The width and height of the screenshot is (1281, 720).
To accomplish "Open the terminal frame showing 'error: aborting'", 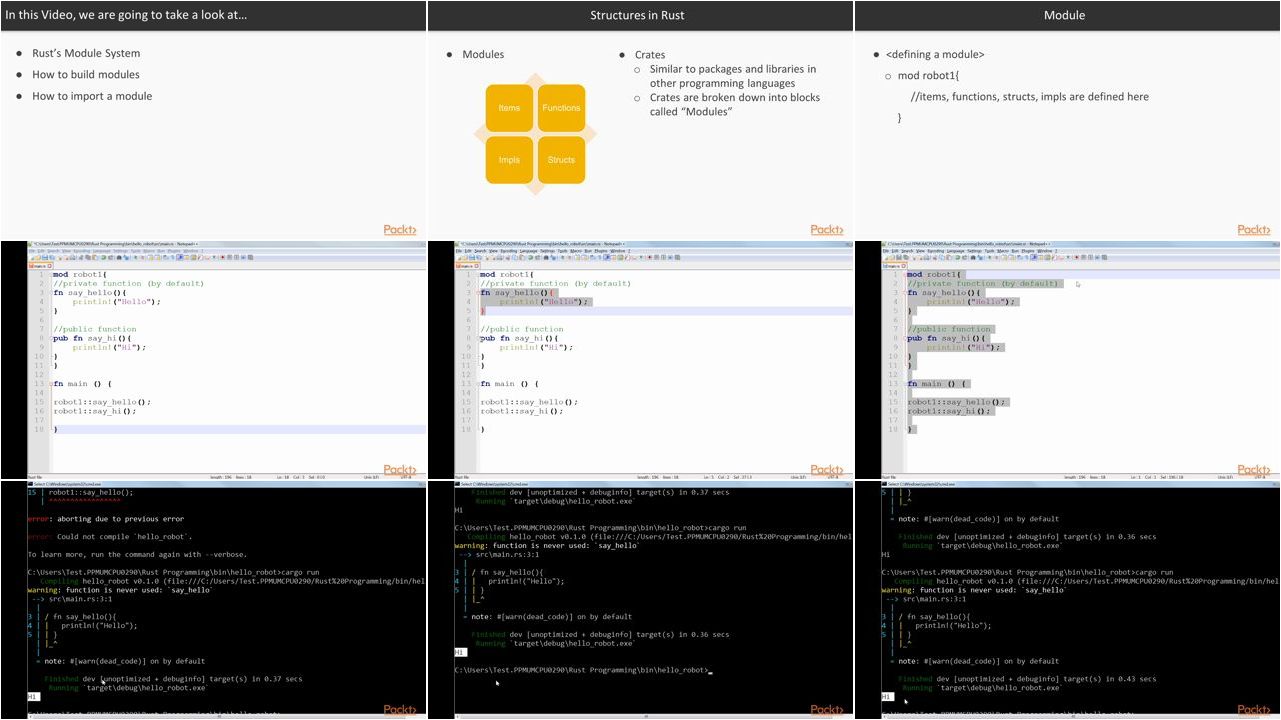I will [213, 600].
